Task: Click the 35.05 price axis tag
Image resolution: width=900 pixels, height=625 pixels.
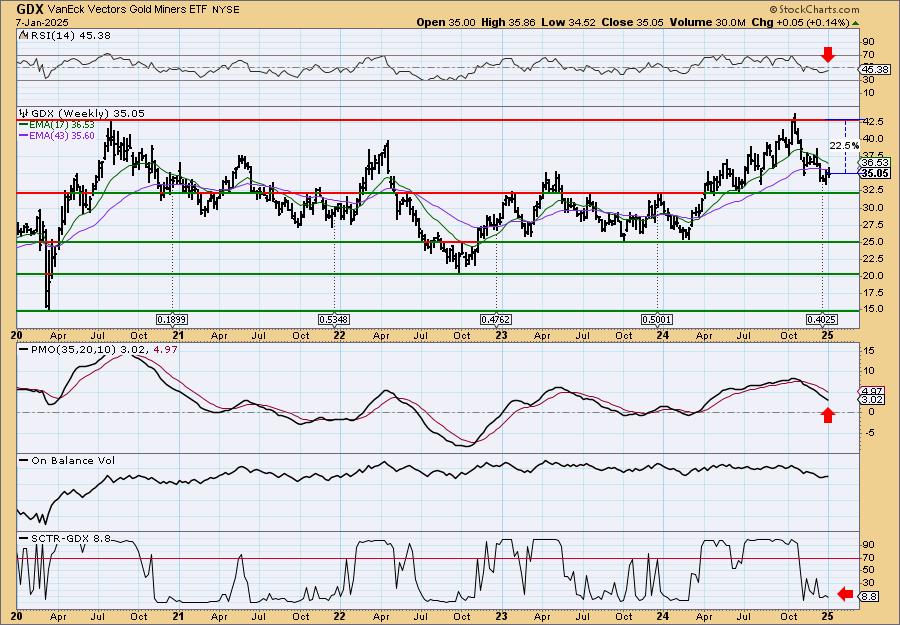Action: (x=875, y=173)
